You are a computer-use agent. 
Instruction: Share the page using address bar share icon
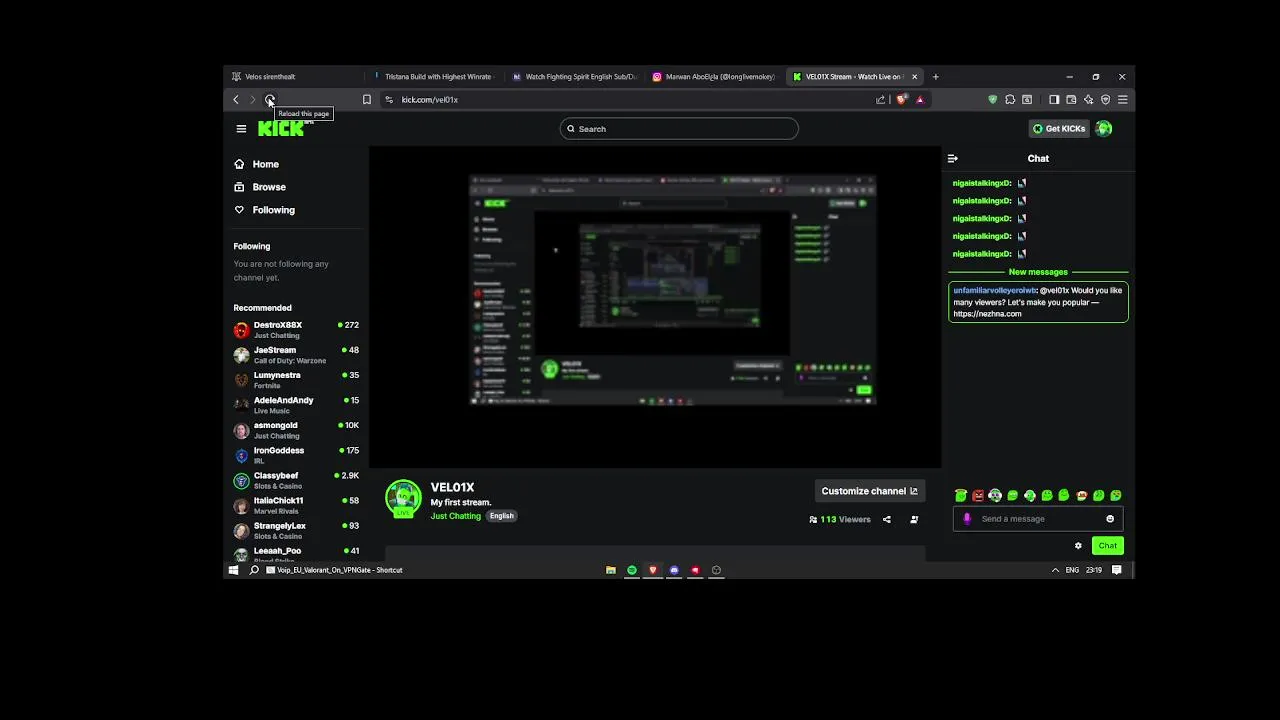(x=880, y=99)
